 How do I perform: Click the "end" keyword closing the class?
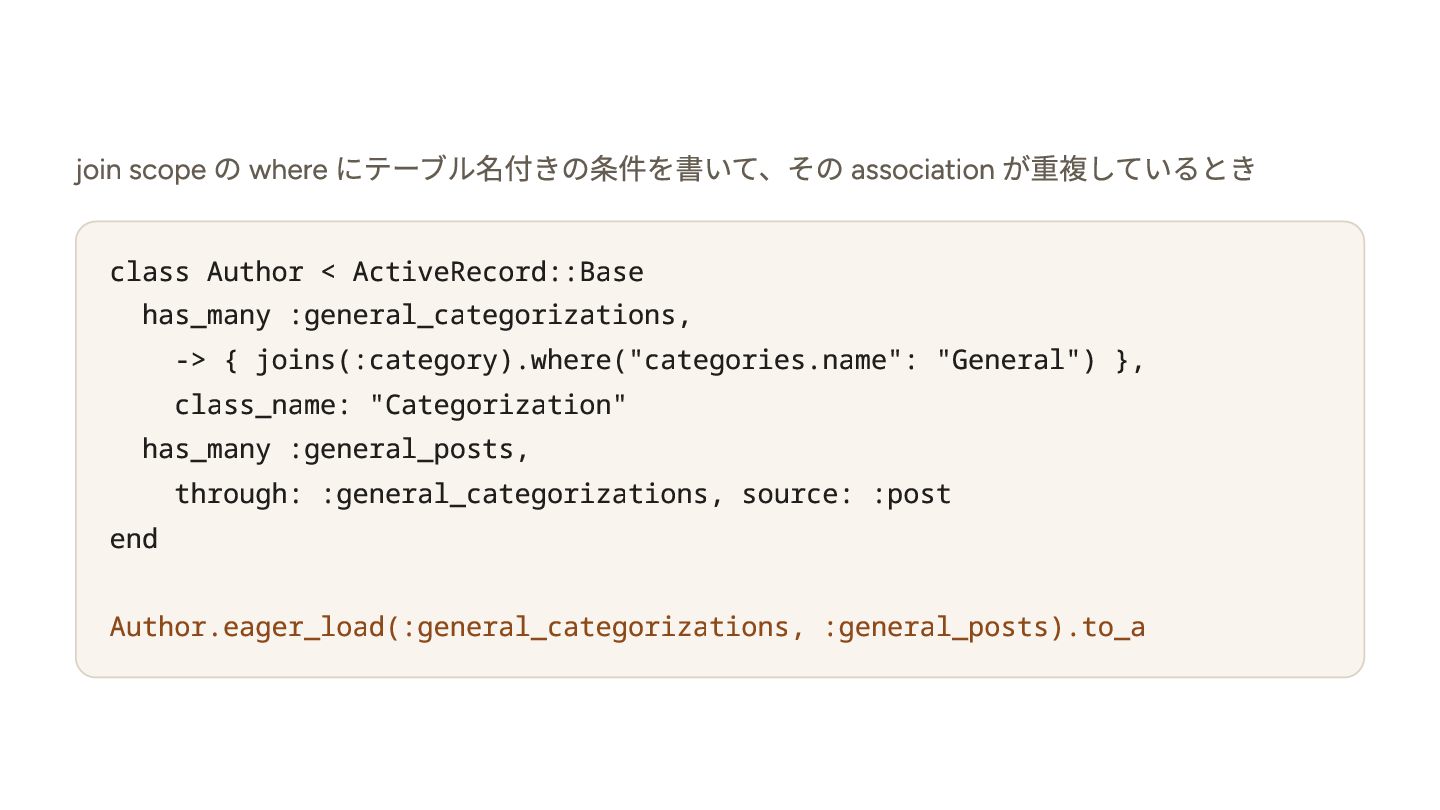134,539
